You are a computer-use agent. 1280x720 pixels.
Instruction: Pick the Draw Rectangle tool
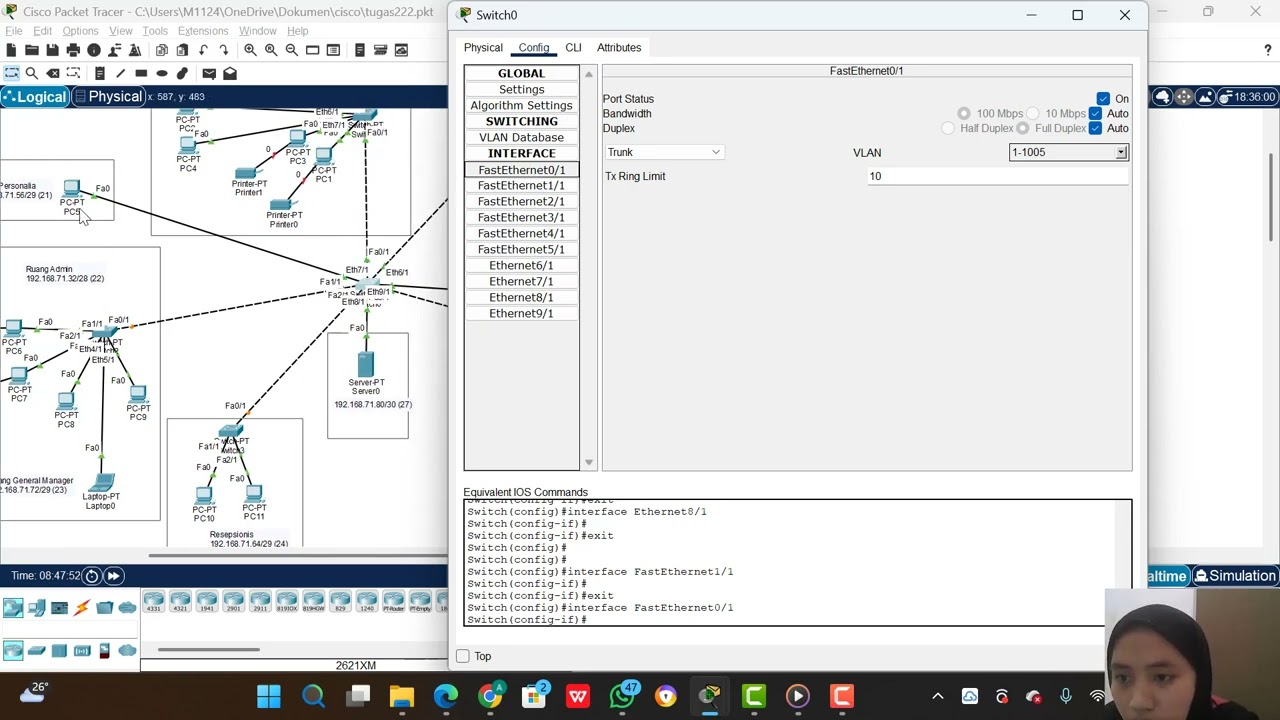point(141,73)
